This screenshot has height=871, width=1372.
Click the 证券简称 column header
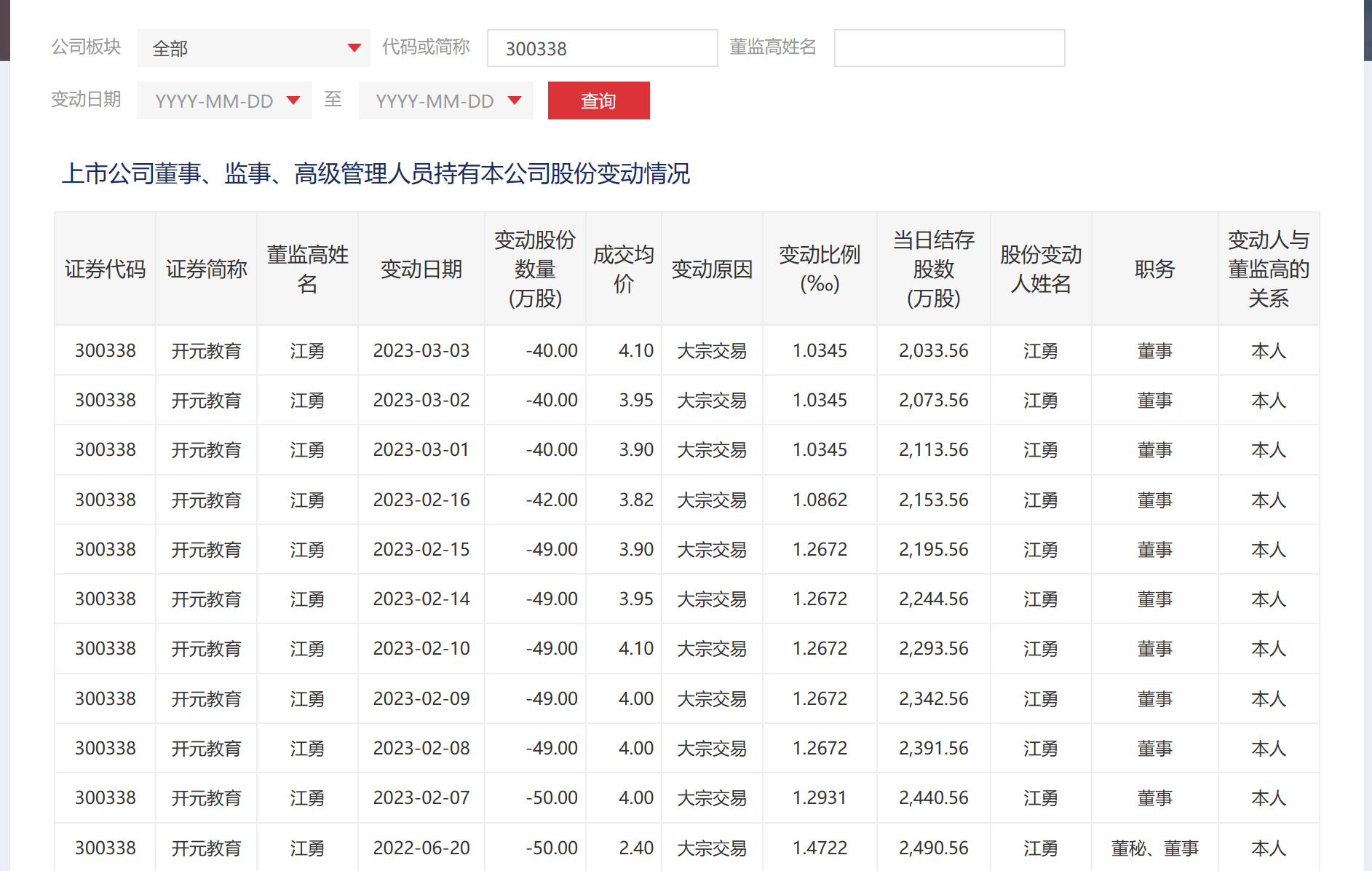pos(206,269)
